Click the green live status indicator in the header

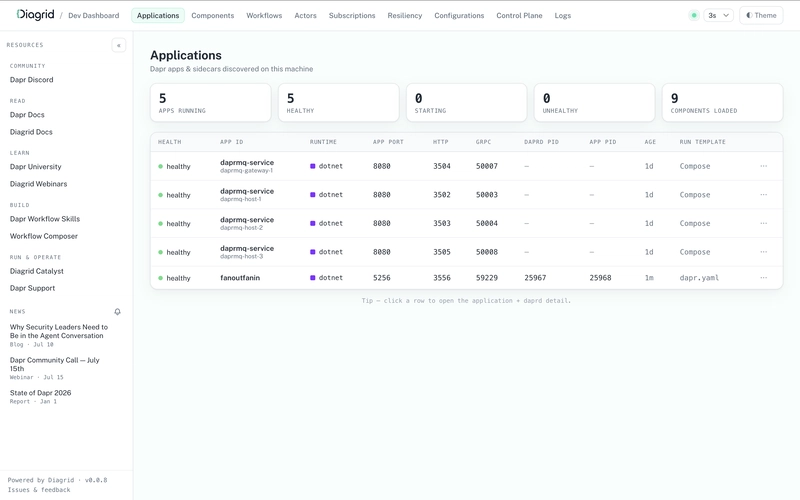point(693,15)
